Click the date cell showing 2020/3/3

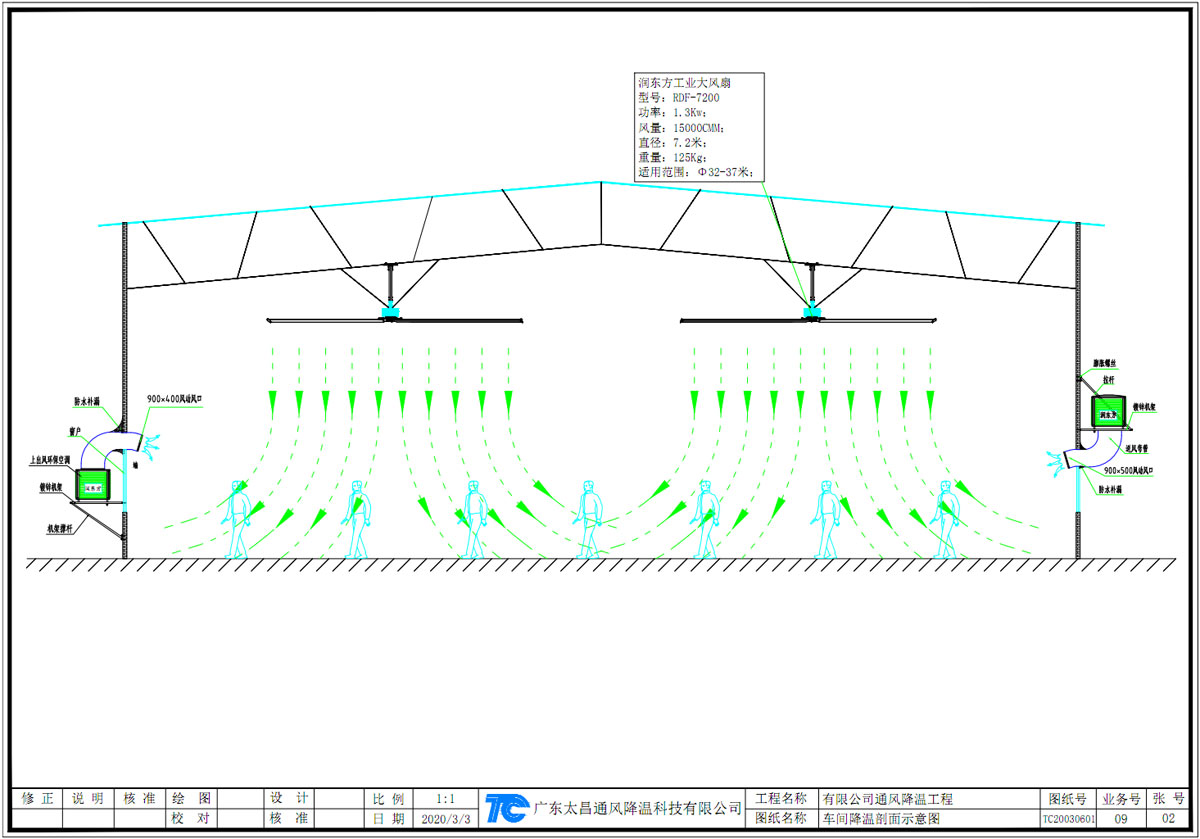[x=445, y=818]
